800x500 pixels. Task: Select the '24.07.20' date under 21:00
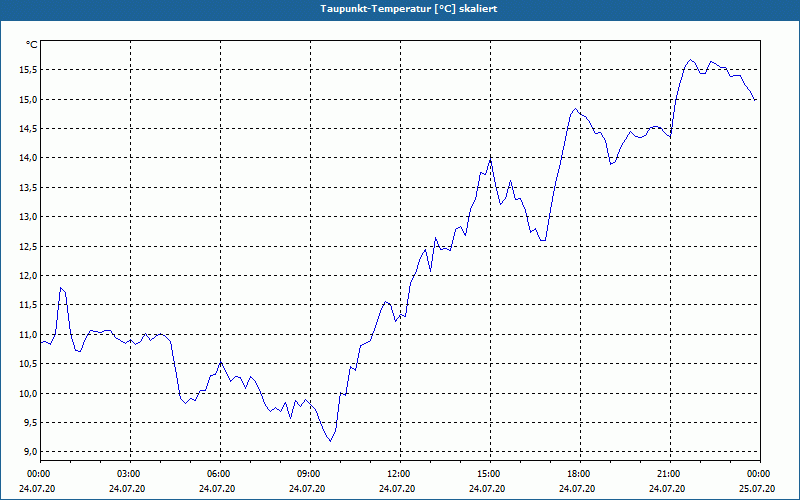[667, 489]
